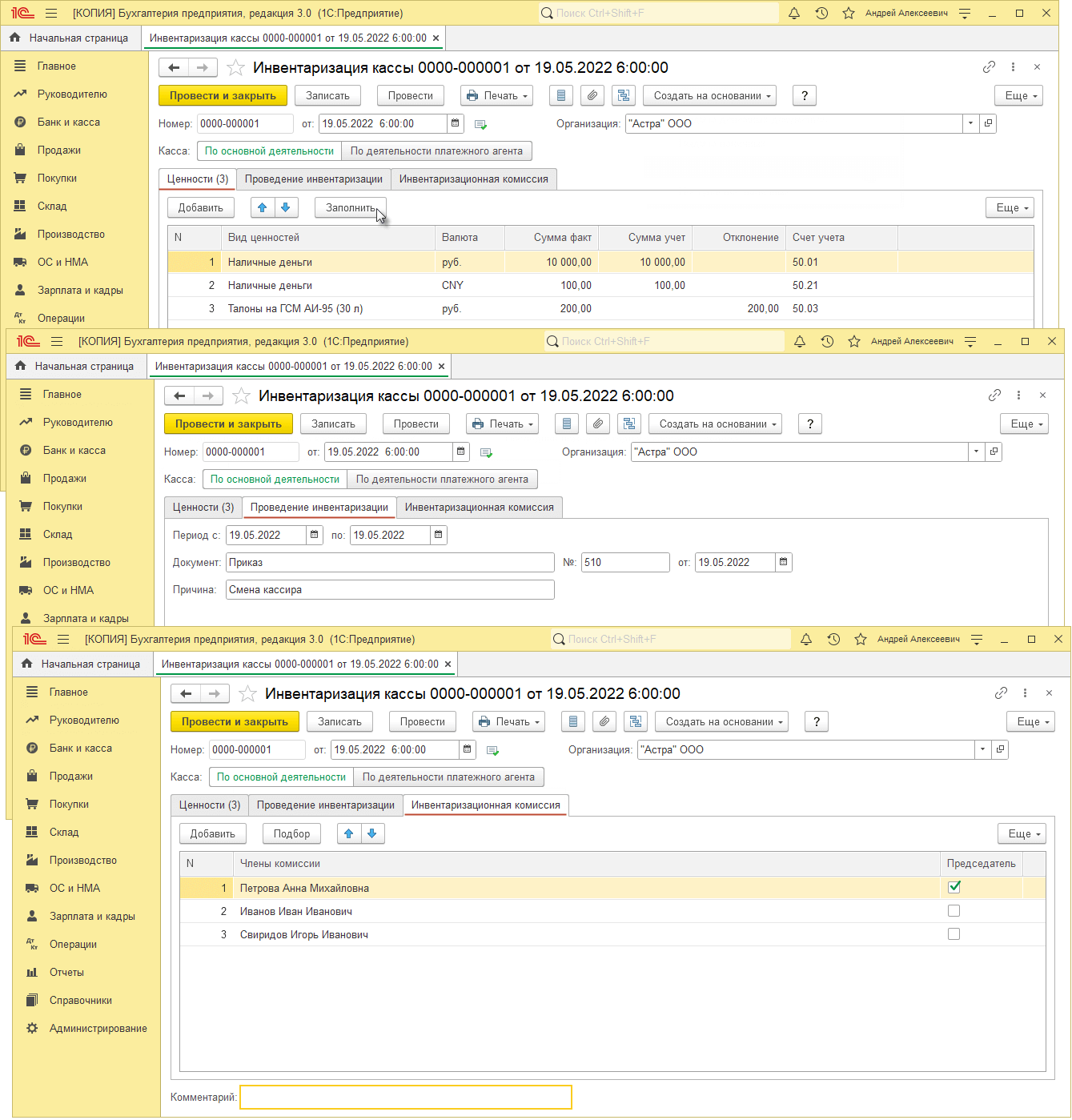Check chairman box for Свиридов Игорь Иванович
This screenshot has height=1120, width=1072.
click(954, 934)
